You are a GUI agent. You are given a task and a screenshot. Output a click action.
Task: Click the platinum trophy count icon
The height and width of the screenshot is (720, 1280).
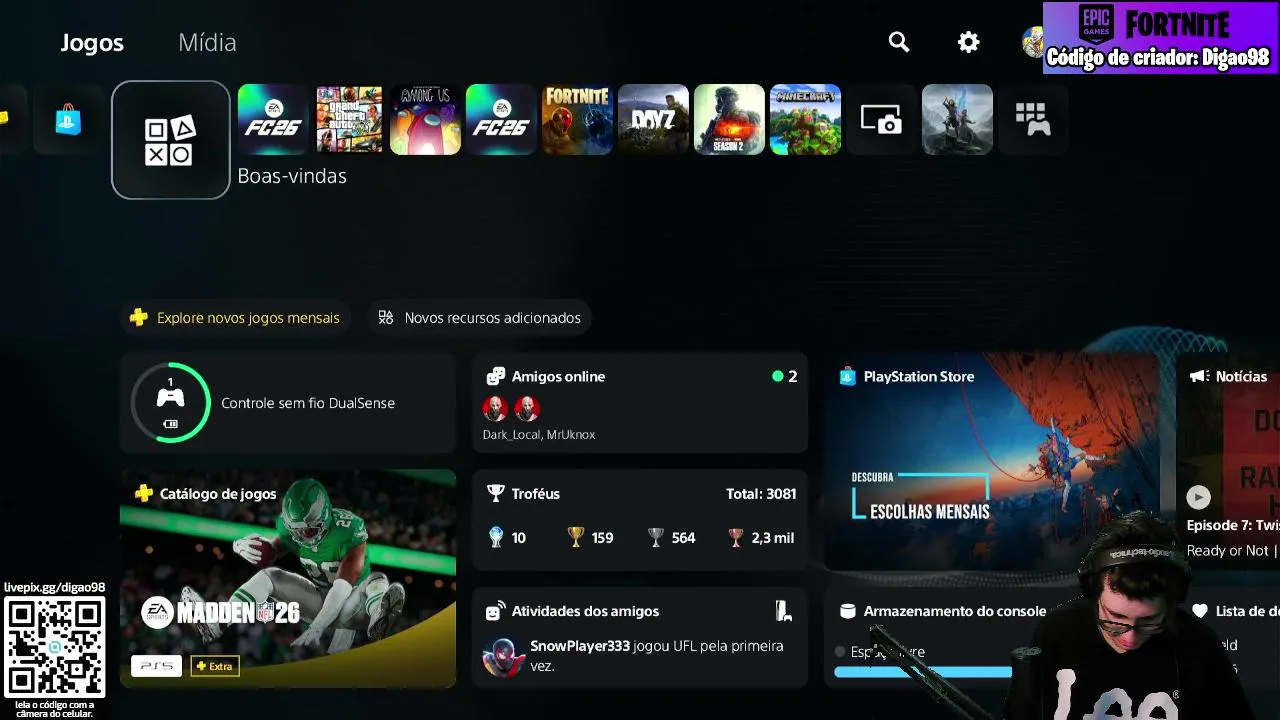click(496, 537)
